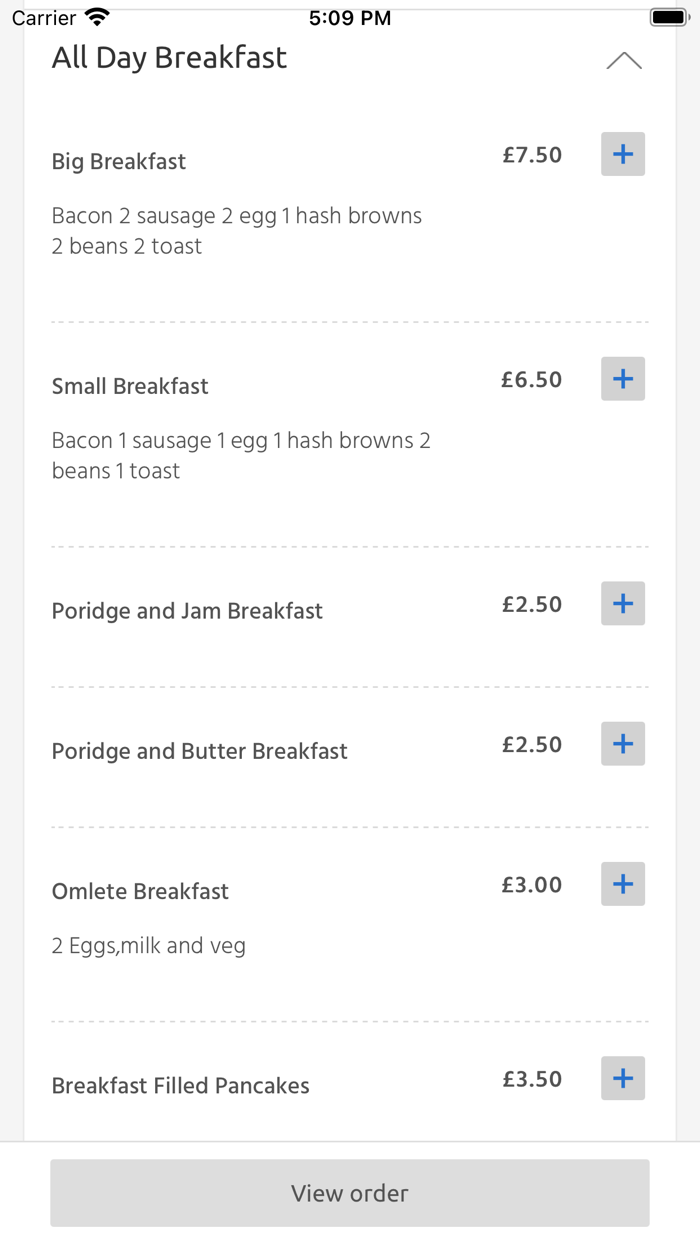
Task: Open the Small Breakfast item name
Action: pos(130,387)
